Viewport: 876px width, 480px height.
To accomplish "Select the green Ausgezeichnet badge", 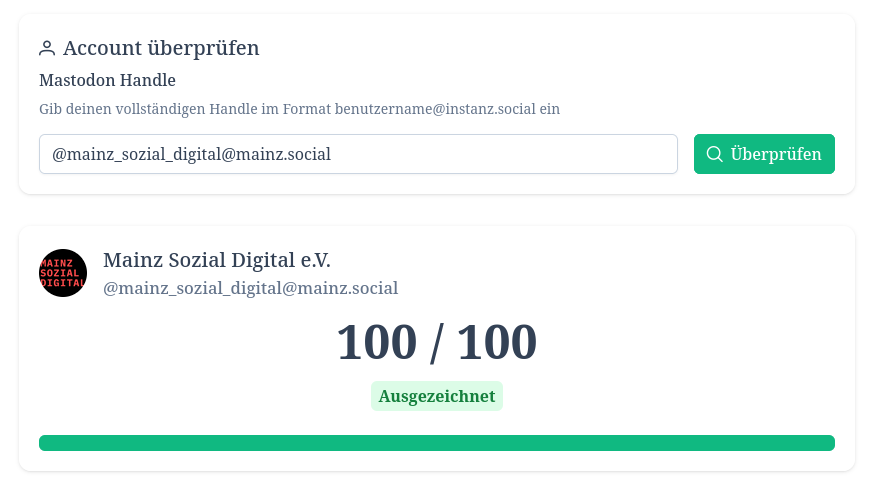I will (x=436, y=396).
